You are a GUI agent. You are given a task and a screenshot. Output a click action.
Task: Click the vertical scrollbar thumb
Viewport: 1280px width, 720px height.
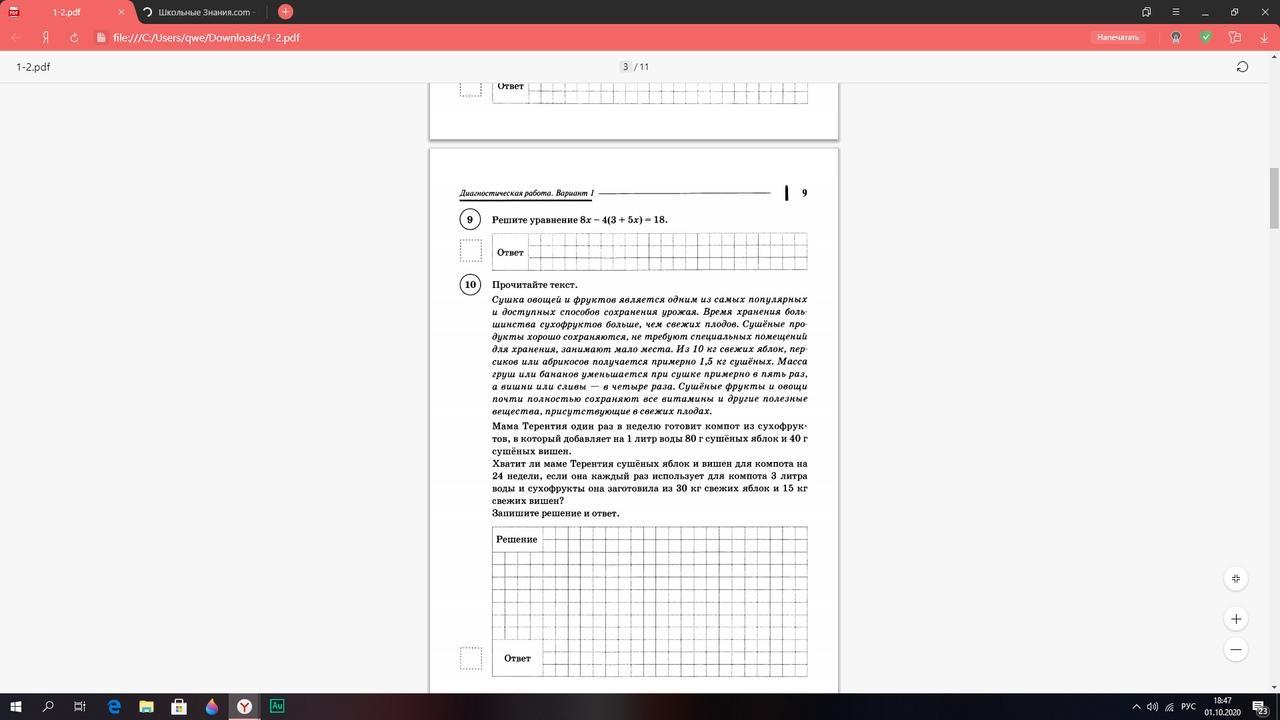point(1274,198)
